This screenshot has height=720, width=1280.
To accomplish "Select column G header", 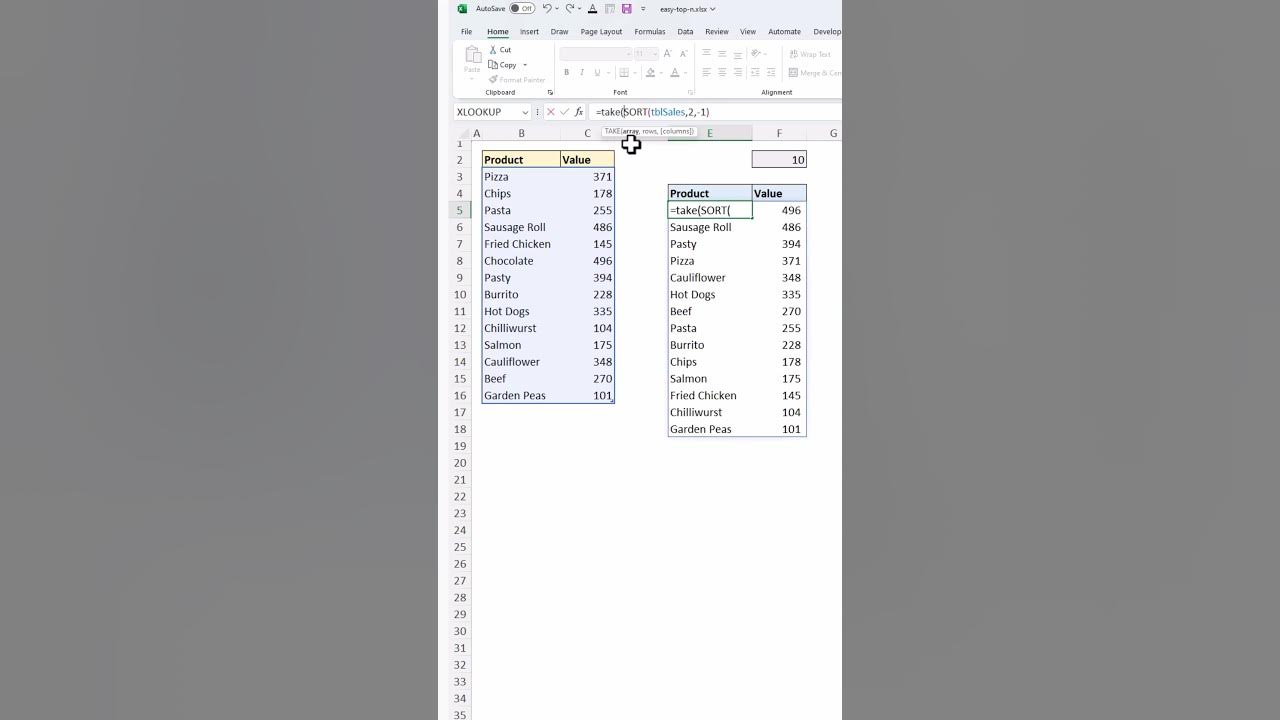I will pyautogui.click(x=832, y=134).
